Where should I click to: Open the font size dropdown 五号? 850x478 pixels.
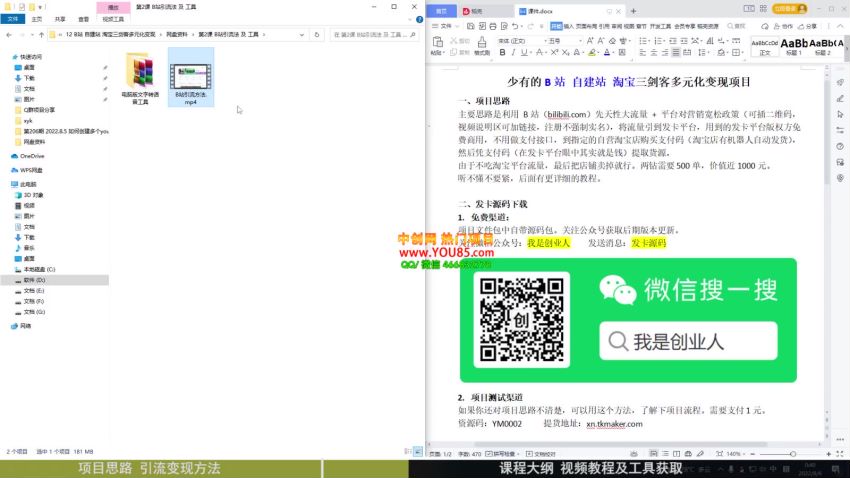click(581, 41)
